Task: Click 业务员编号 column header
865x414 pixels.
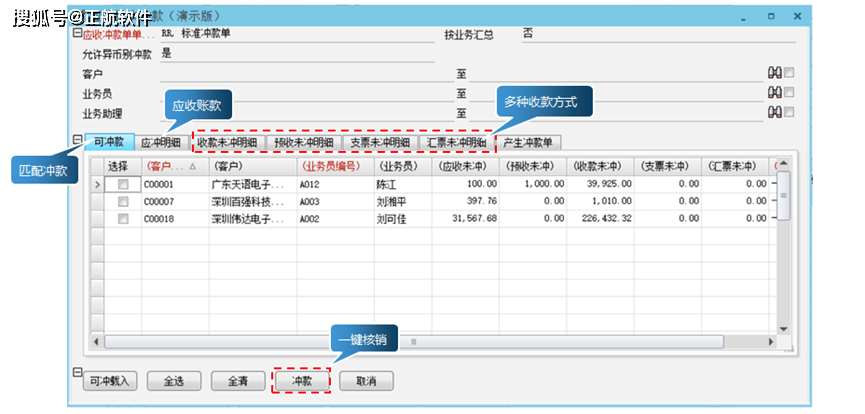Action: click(335, 166)
